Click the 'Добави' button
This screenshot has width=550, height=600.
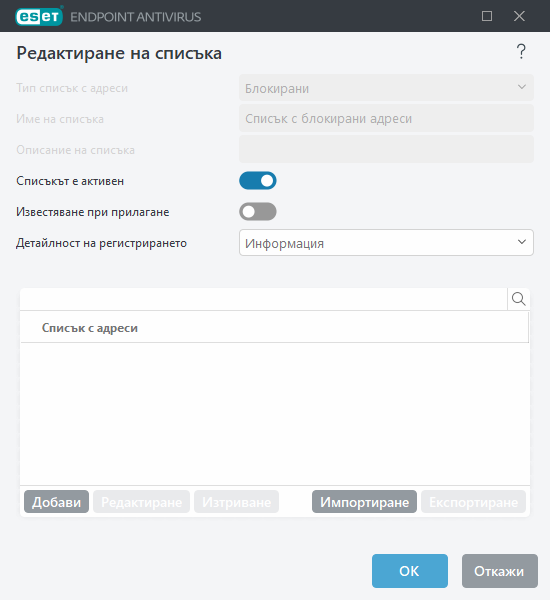(56, 502)
